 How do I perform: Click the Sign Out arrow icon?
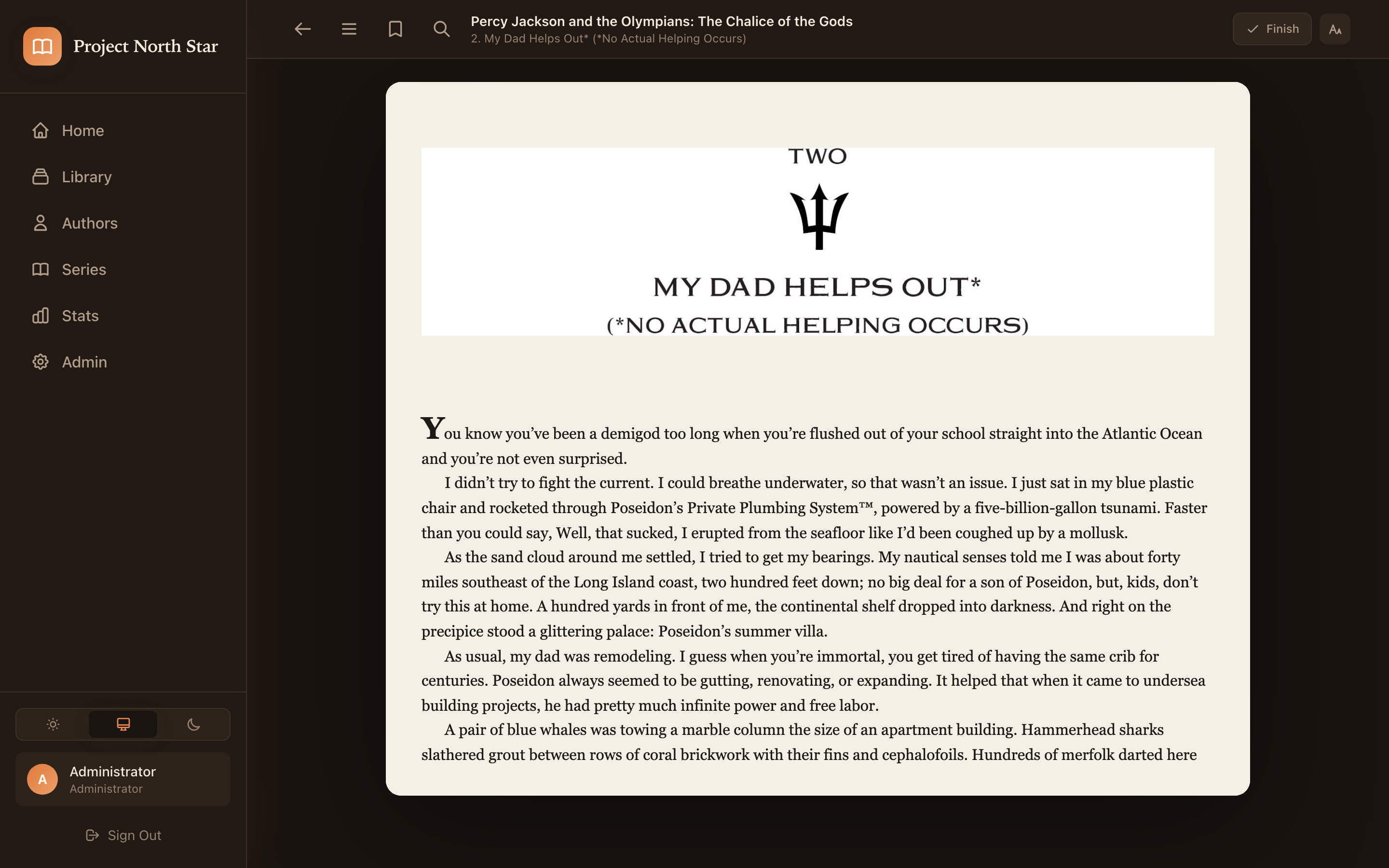[93, 835]
